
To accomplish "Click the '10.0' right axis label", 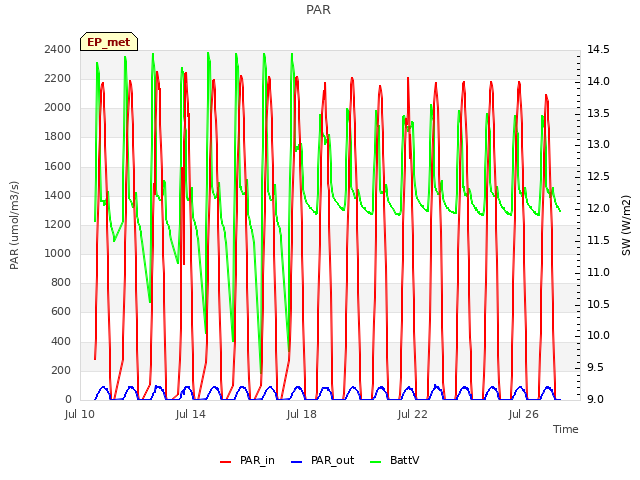I will click(x=598, y=336).
